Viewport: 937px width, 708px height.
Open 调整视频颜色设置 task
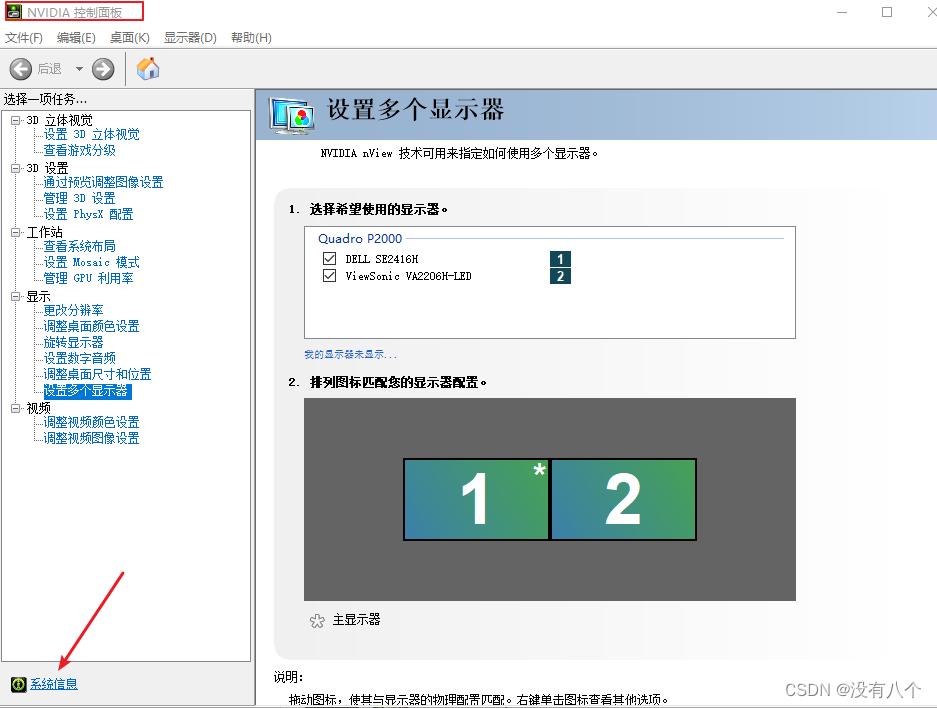(91, 422)
